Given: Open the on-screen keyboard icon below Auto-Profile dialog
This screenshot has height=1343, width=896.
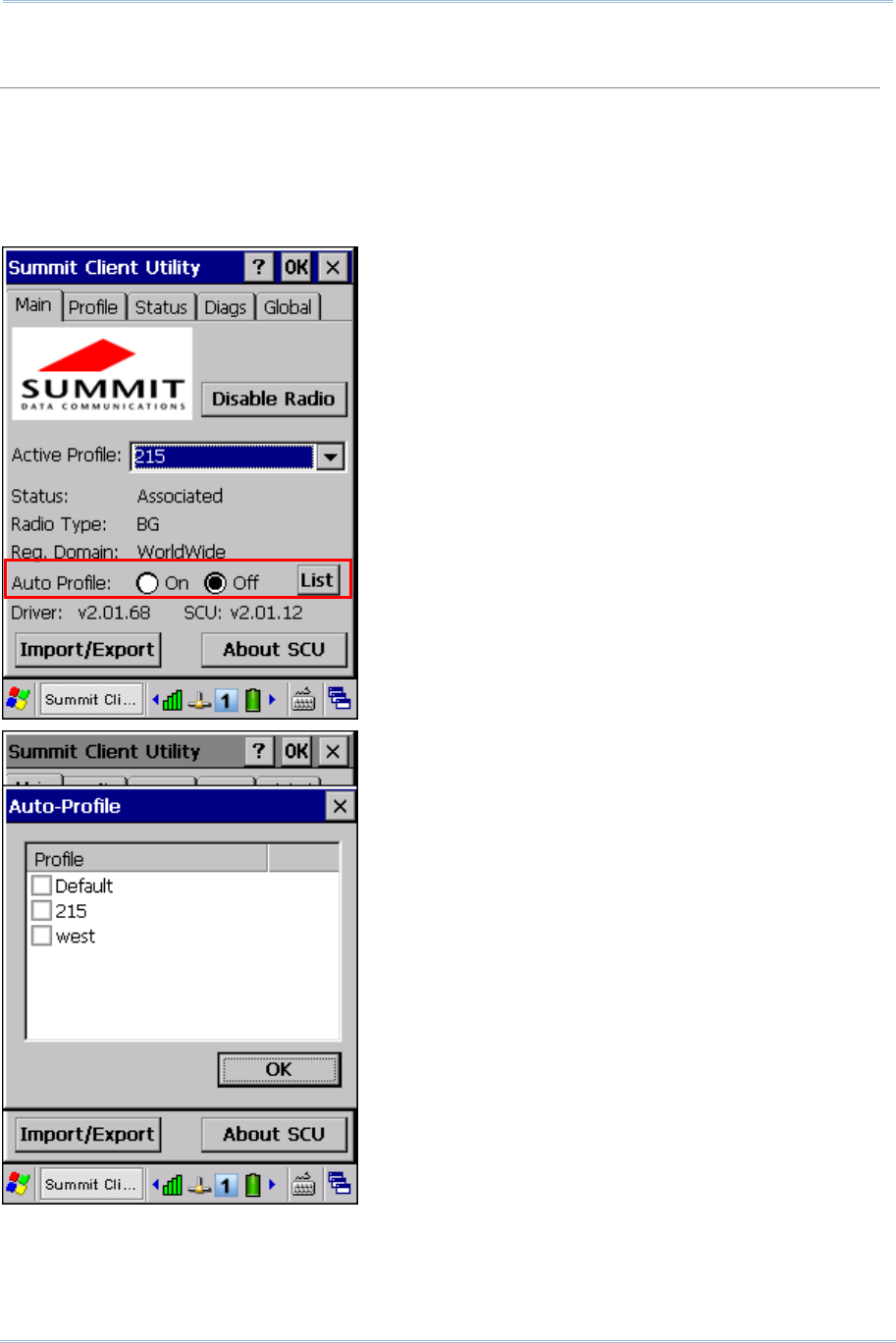Looking at the screenshot, I should coord(305,1184).
